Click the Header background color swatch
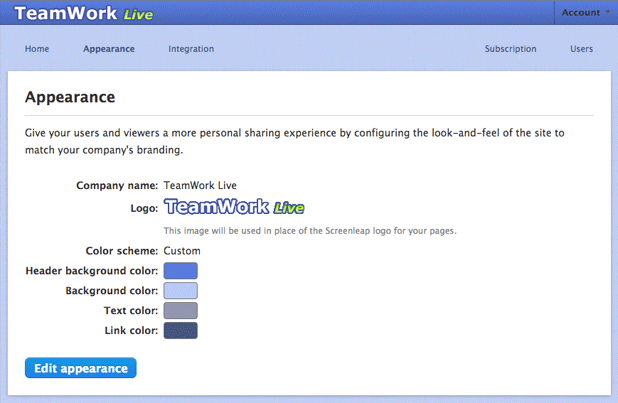Screen dimensions: 618x403 [180, 270]
